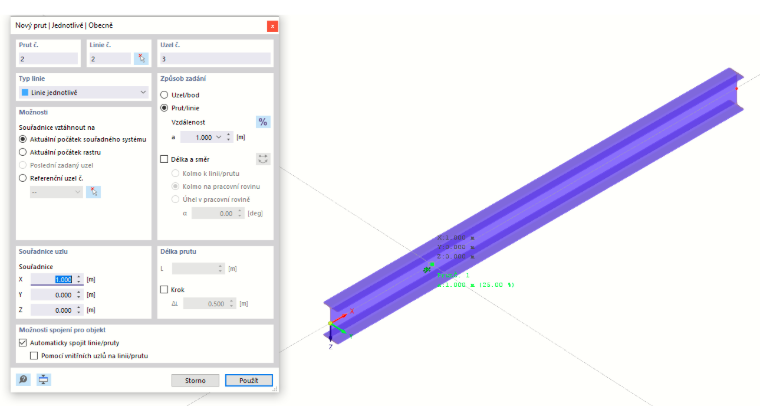
Task: Click the Linie č. input field
Action: (x=110, y=59)
